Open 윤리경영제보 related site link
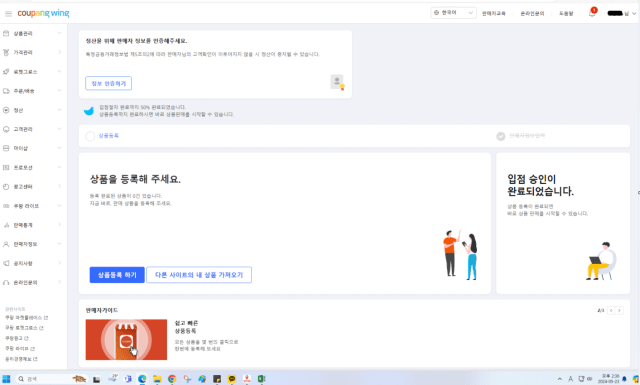 21,359
